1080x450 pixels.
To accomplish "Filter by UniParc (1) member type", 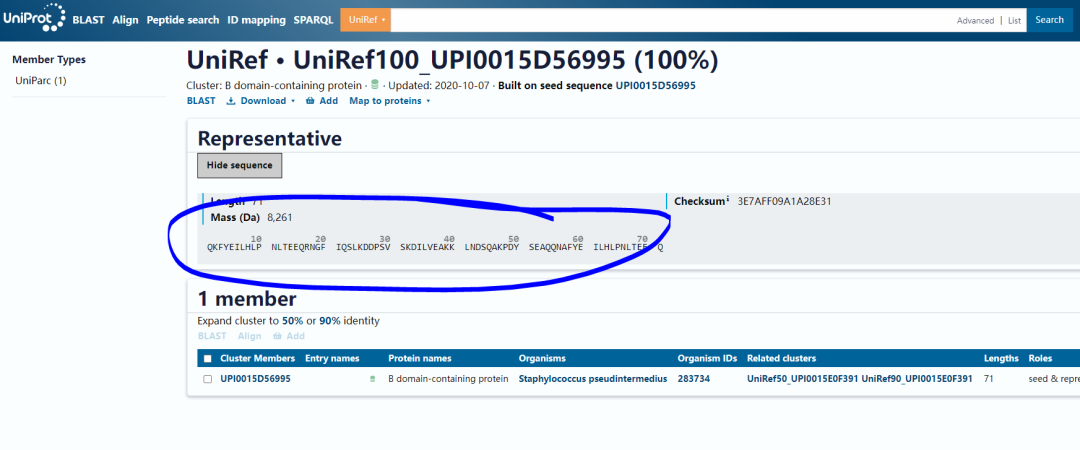I will coord(41,81).
